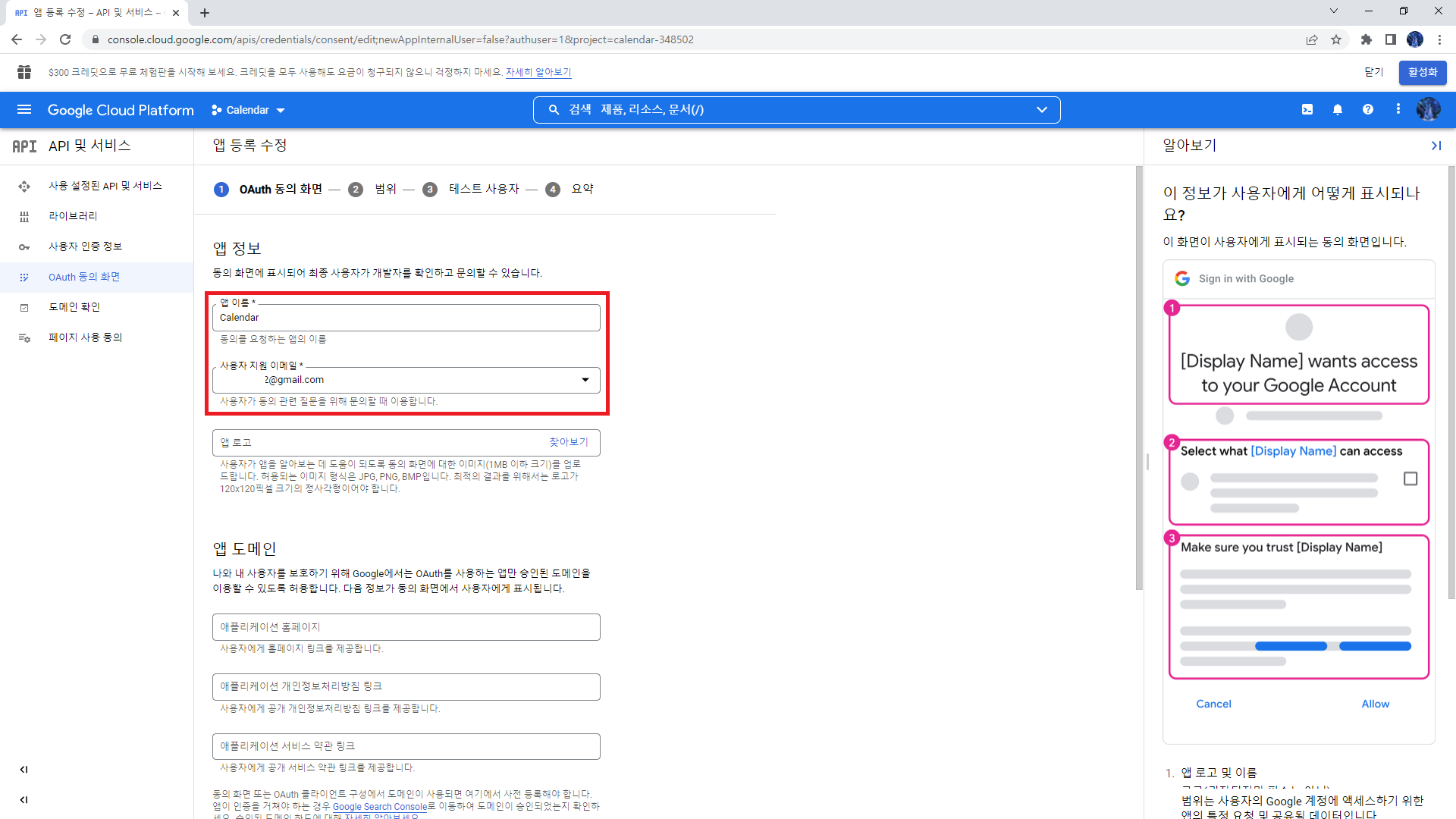Open the browser extensions puzzle icon

[1367, 39]
